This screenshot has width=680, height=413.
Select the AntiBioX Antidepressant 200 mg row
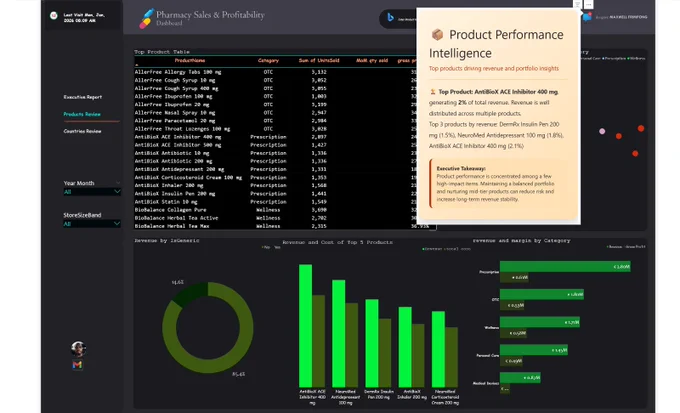(x=275, y=169)
